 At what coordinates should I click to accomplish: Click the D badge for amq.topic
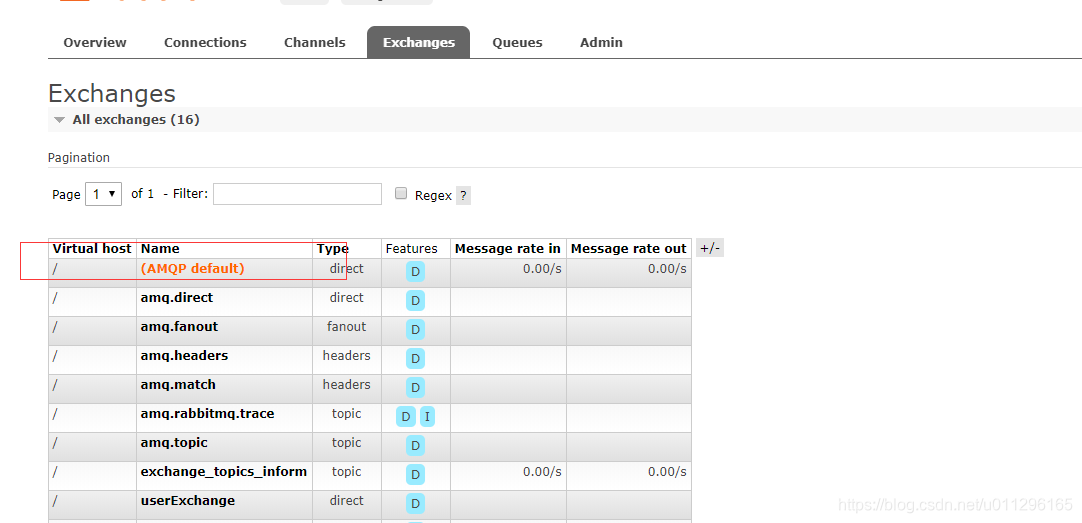(415, 445)
